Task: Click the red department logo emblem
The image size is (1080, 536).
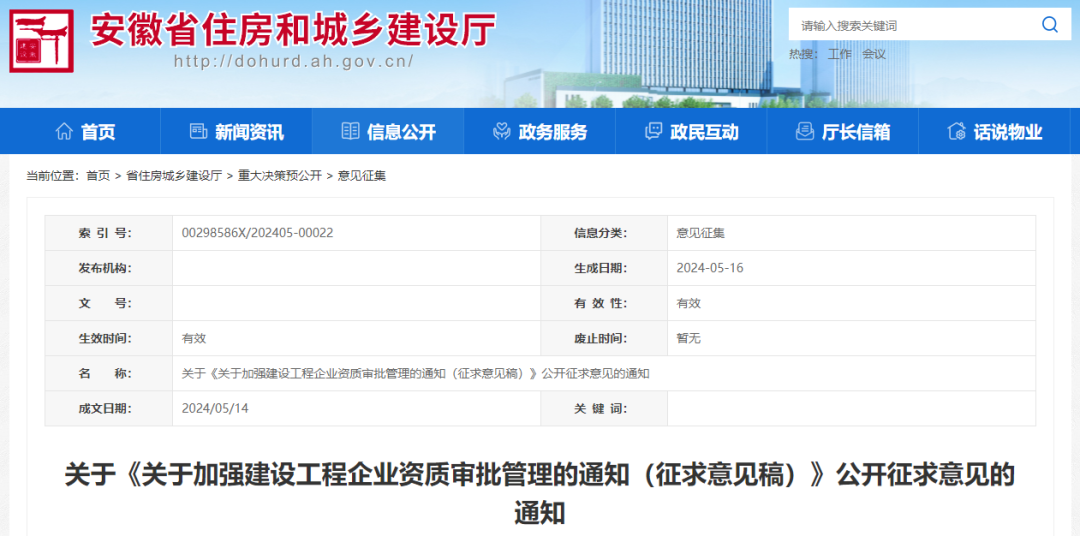Action: 41,41
